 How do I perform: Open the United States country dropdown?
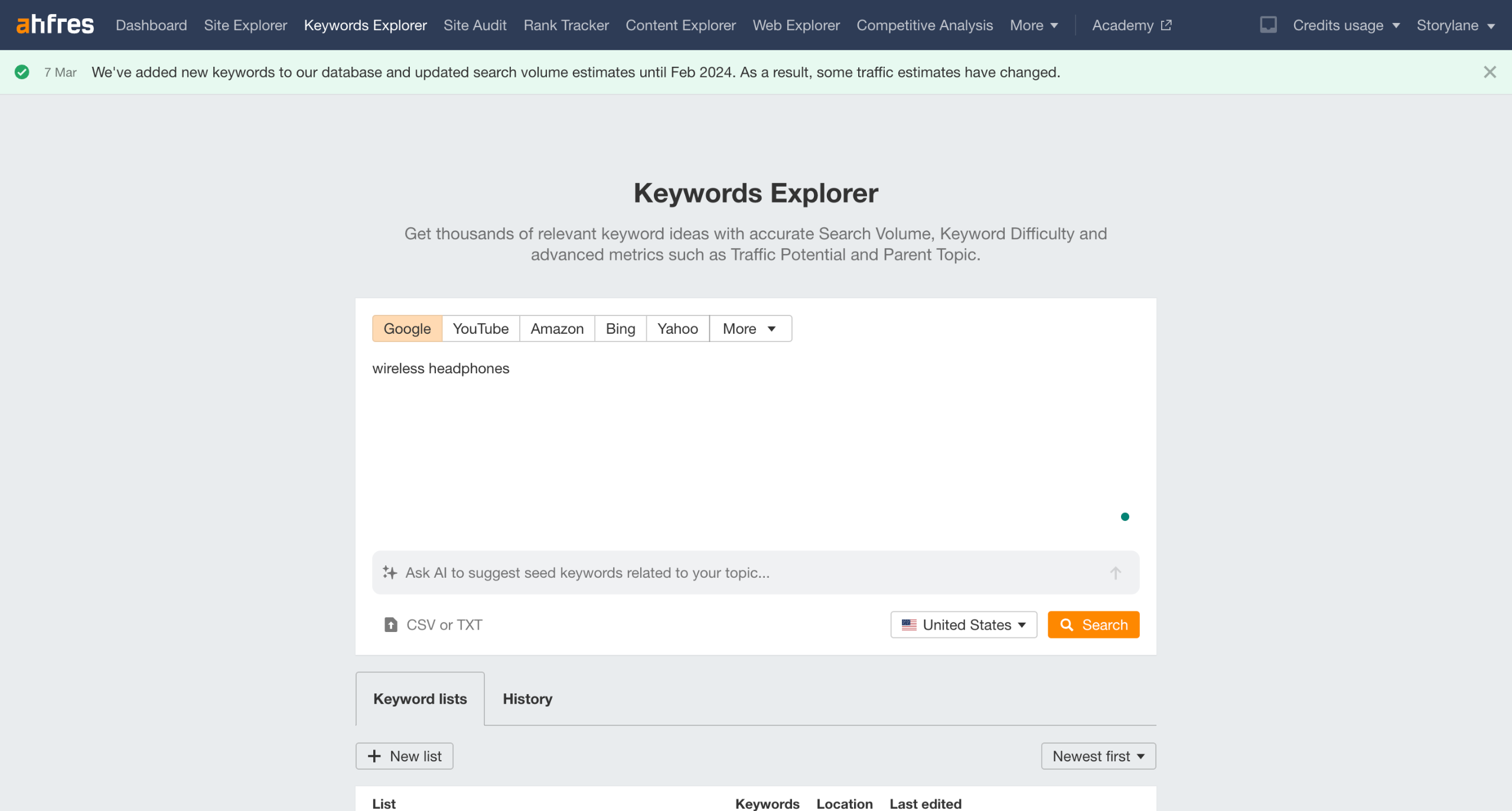(963, 624)
